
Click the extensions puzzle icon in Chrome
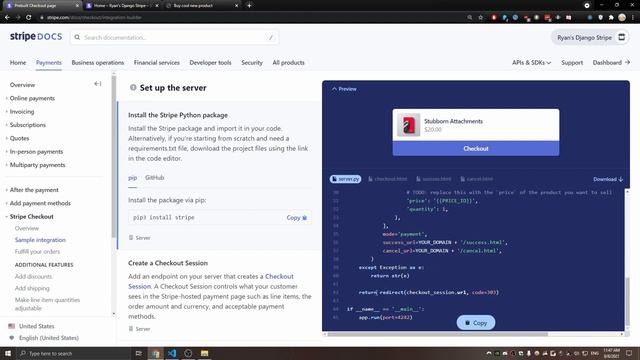[x=611, y=17]
